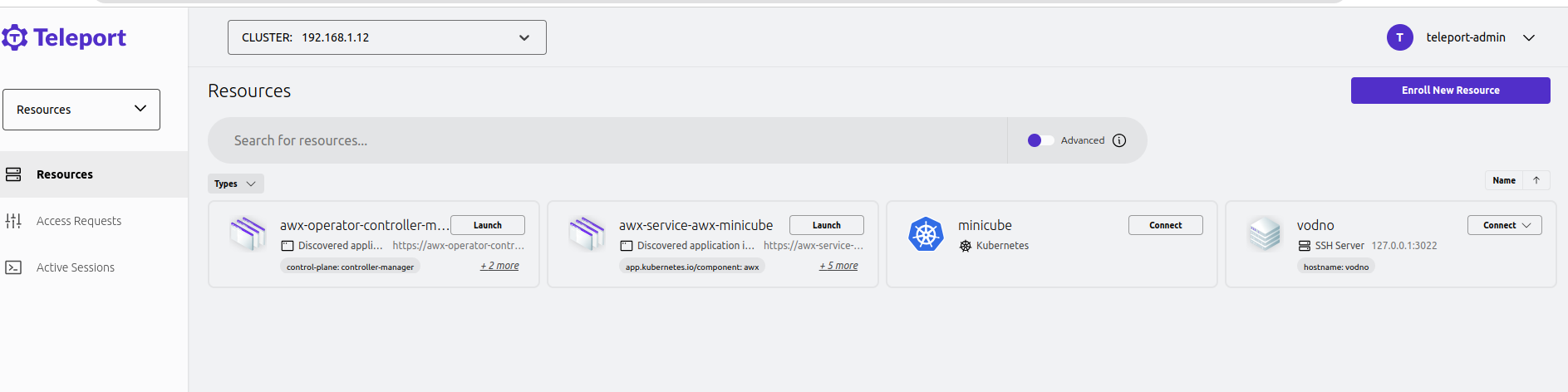Click the small Kubernetes icon under minicube
This screenshot has height=392, width=1568.
966,246
